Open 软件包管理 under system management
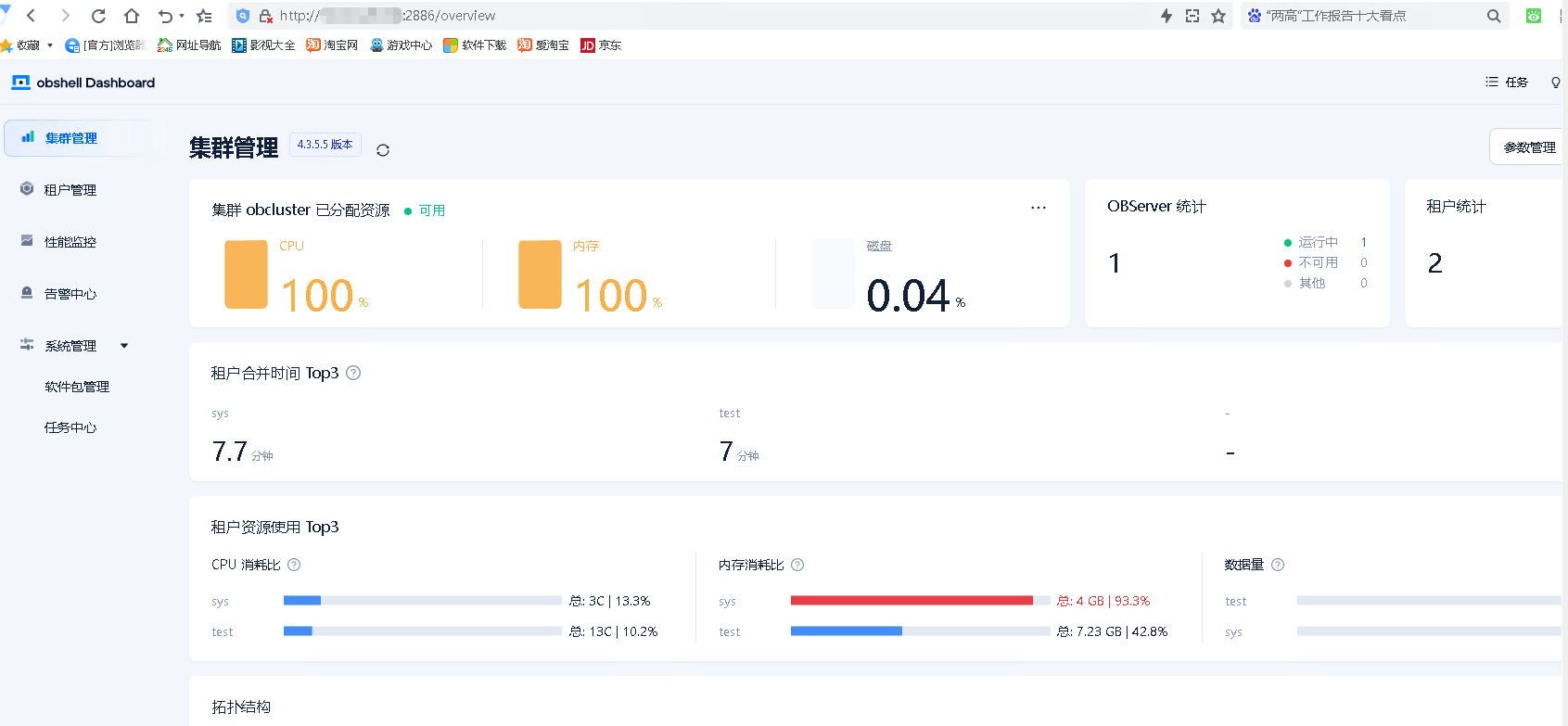The height and width of the screenshot is (726, 1568). 77,387
